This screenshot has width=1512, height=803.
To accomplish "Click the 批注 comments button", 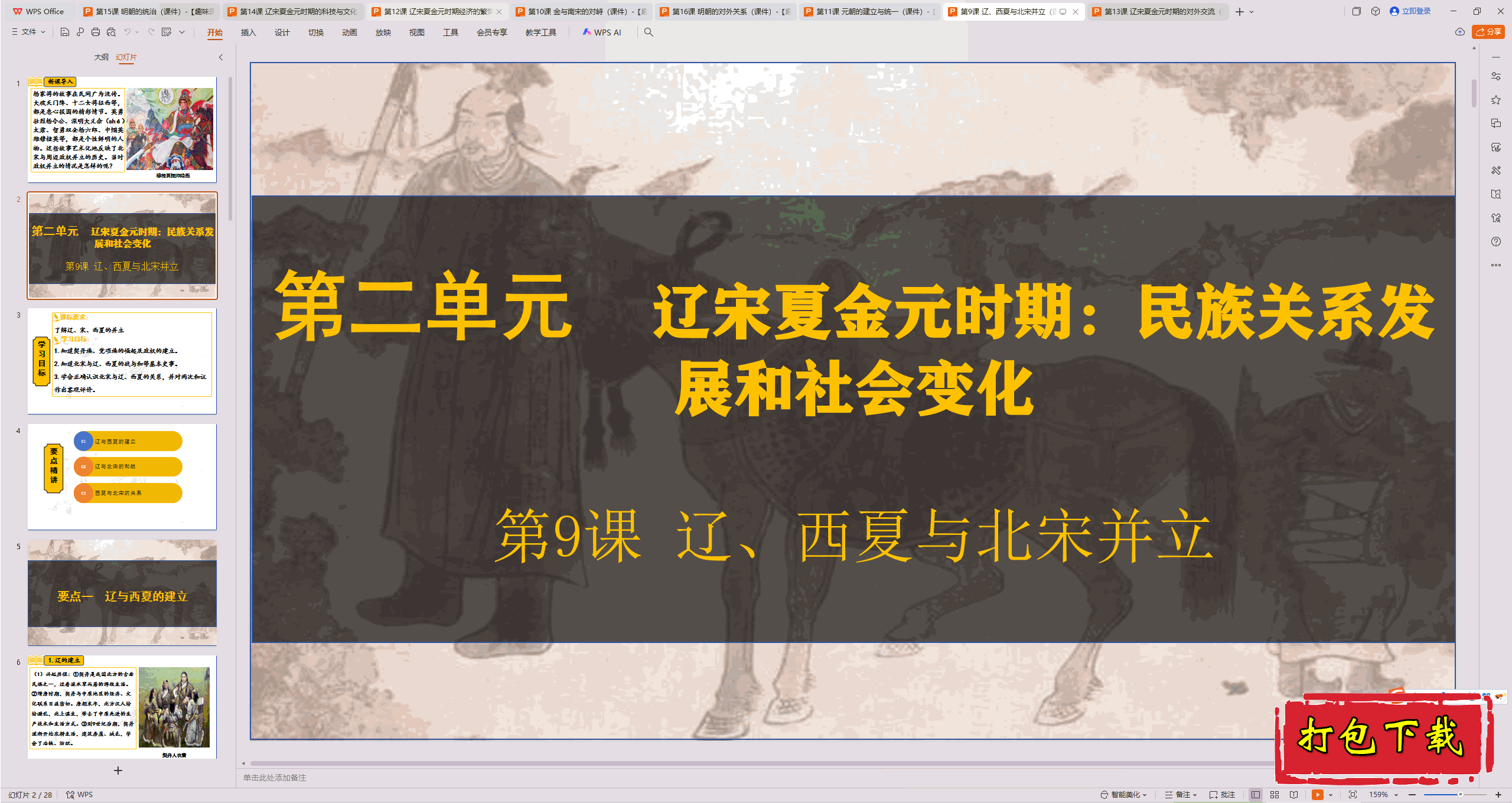I will coord(1223,795).
